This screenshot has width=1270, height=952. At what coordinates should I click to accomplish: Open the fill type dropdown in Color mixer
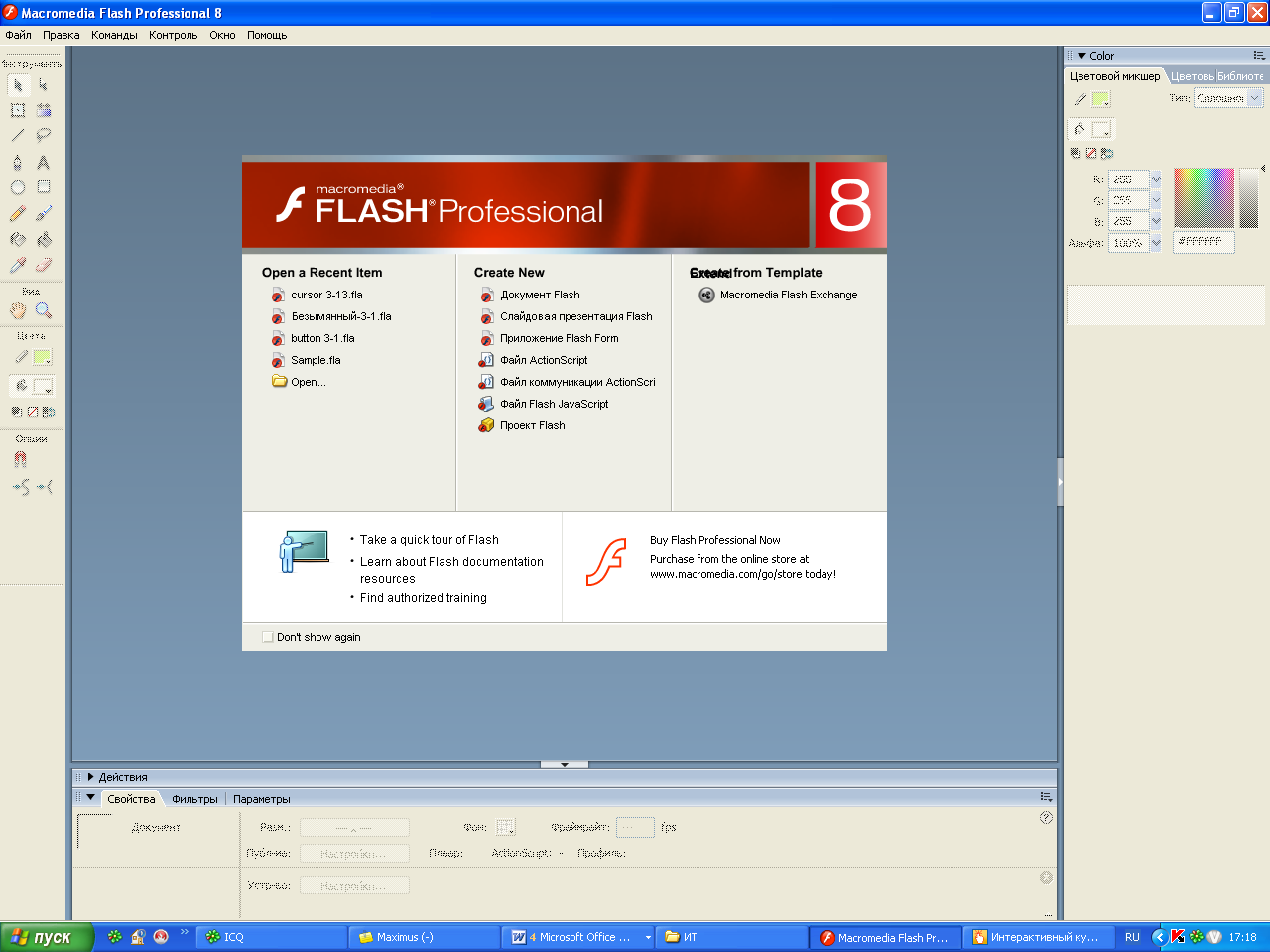tap(1255, 97)
